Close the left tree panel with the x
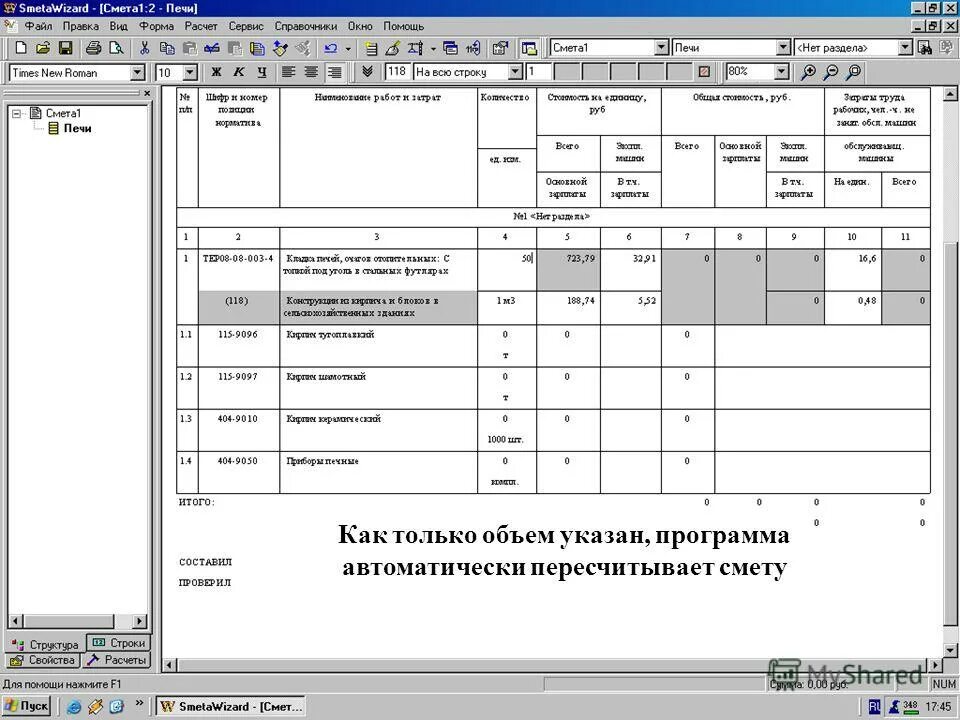The width and height of the screenshot is (960, 720). pos(147,93)
